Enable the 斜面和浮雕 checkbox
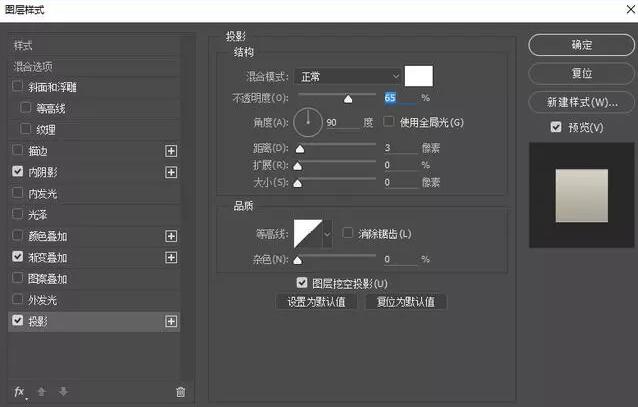The height and width of the screenshot is (407, 638). (17, 86)
